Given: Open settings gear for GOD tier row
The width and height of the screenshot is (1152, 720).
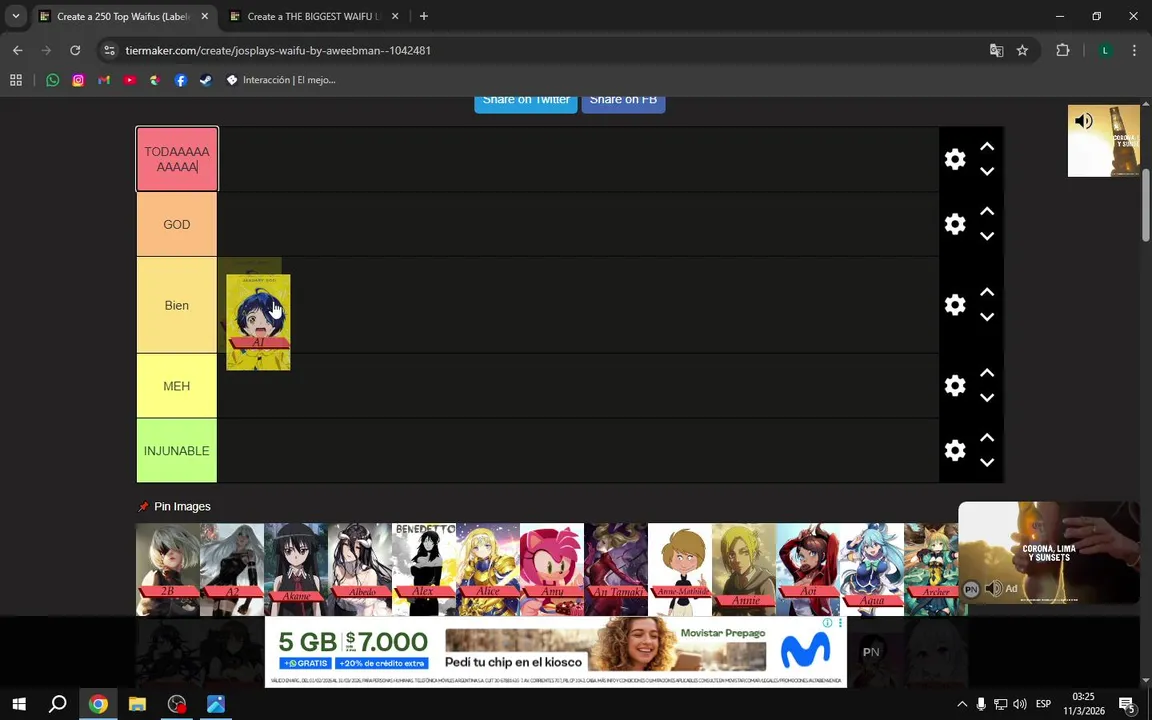Looking at the screenshot, I should point(954,223).
